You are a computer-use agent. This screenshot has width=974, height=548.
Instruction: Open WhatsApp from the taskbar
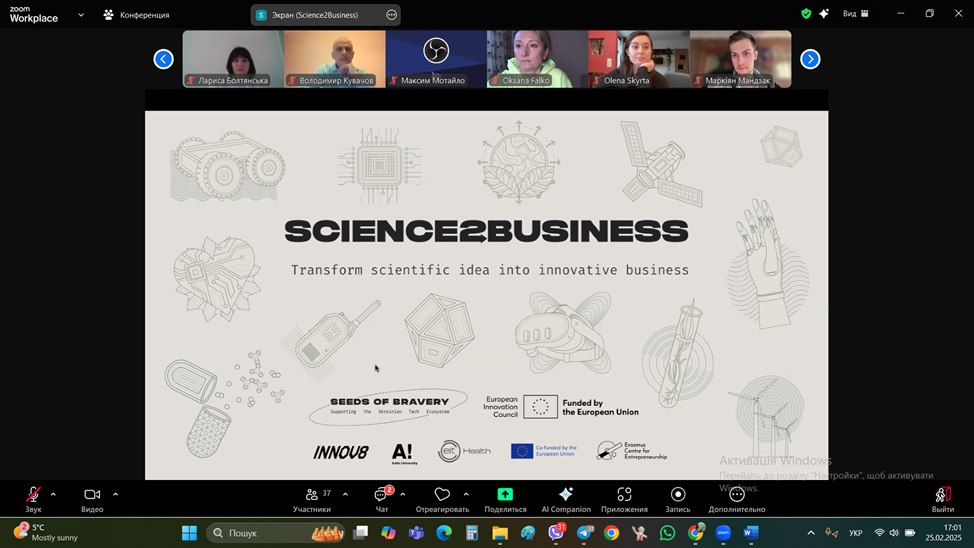pos(667,533)
